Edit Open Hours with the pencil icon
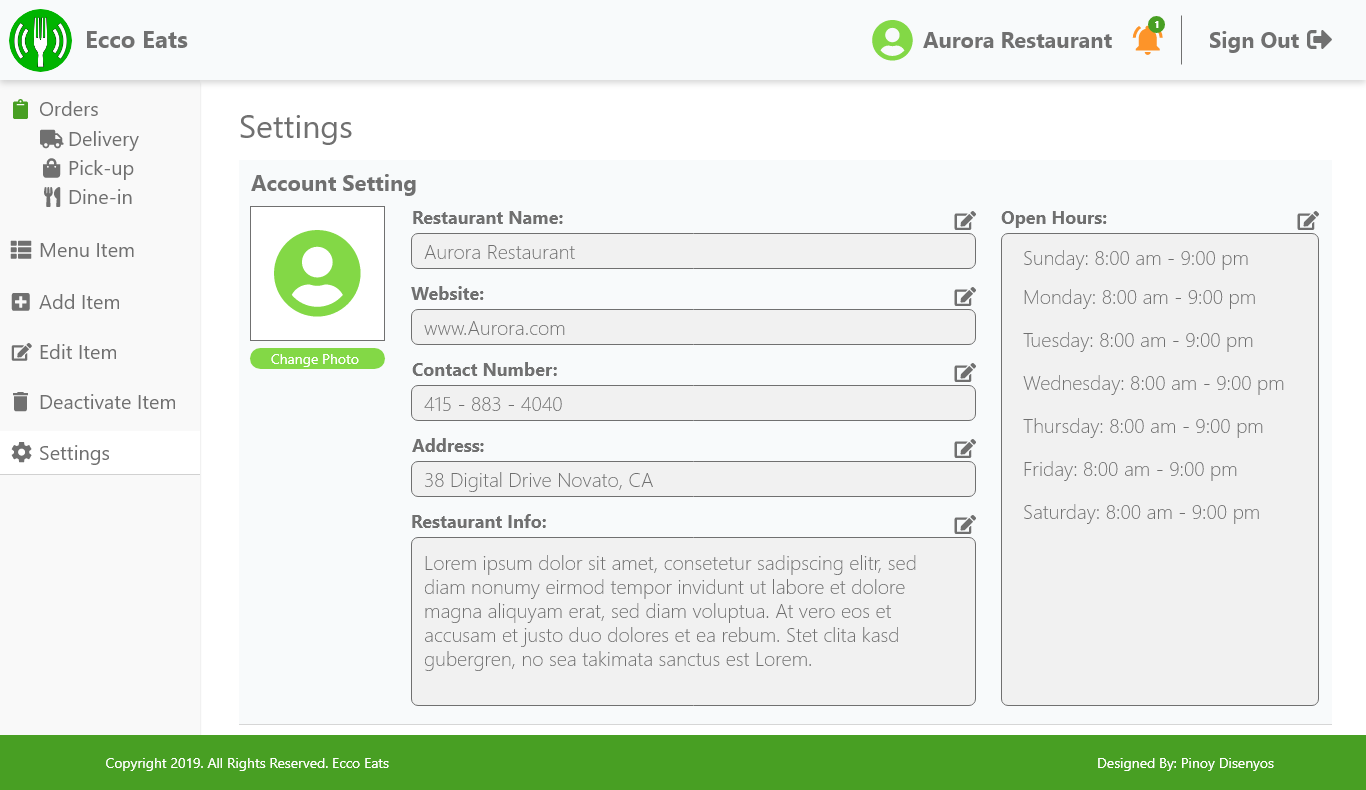 click(x=1307, y=221)
